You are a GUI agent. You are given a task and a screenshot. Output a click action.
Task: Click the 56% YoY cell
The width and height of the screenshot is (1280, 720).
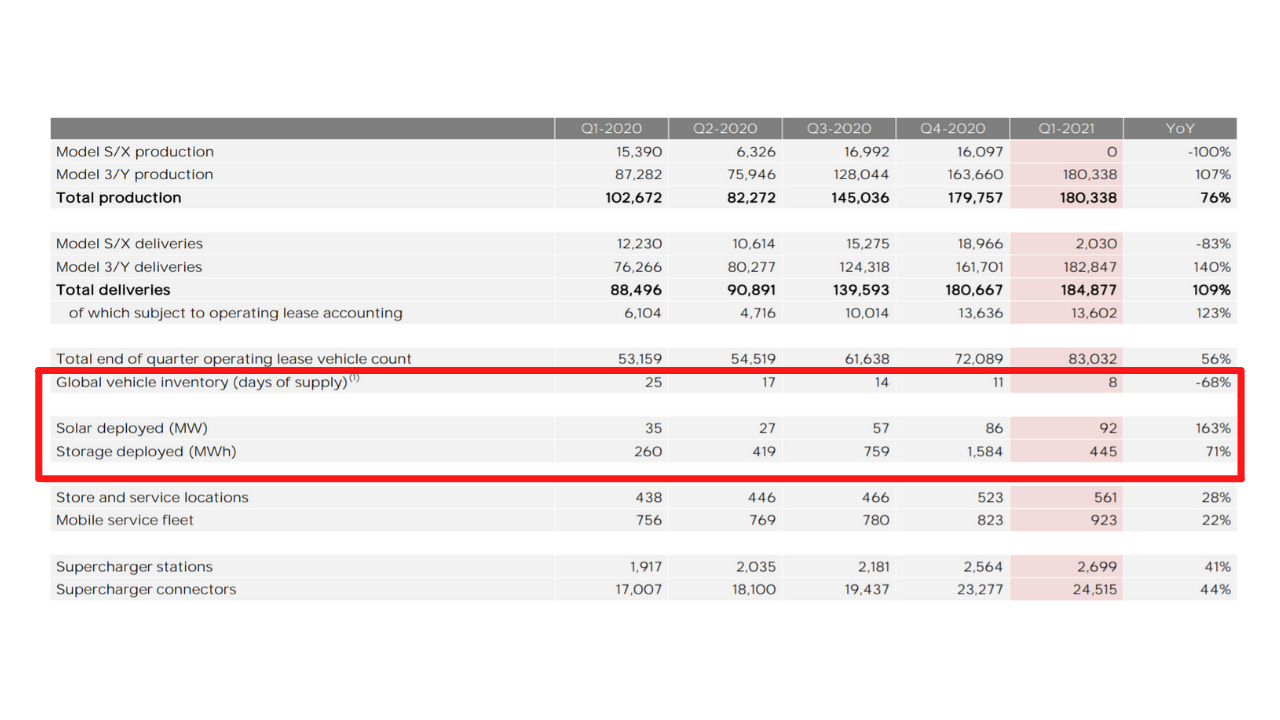click(1217, 359)
